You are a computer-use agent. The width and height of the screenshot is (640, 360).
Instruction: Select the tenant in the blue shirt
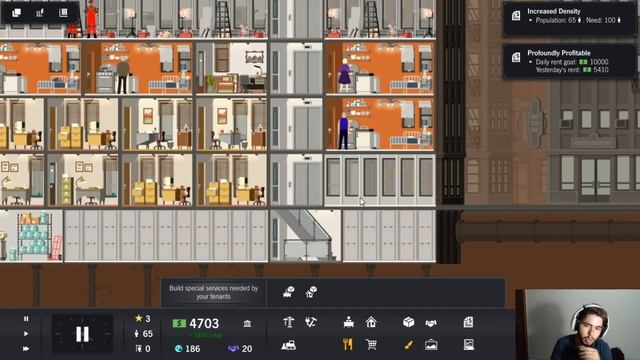[x=344, y=131]
